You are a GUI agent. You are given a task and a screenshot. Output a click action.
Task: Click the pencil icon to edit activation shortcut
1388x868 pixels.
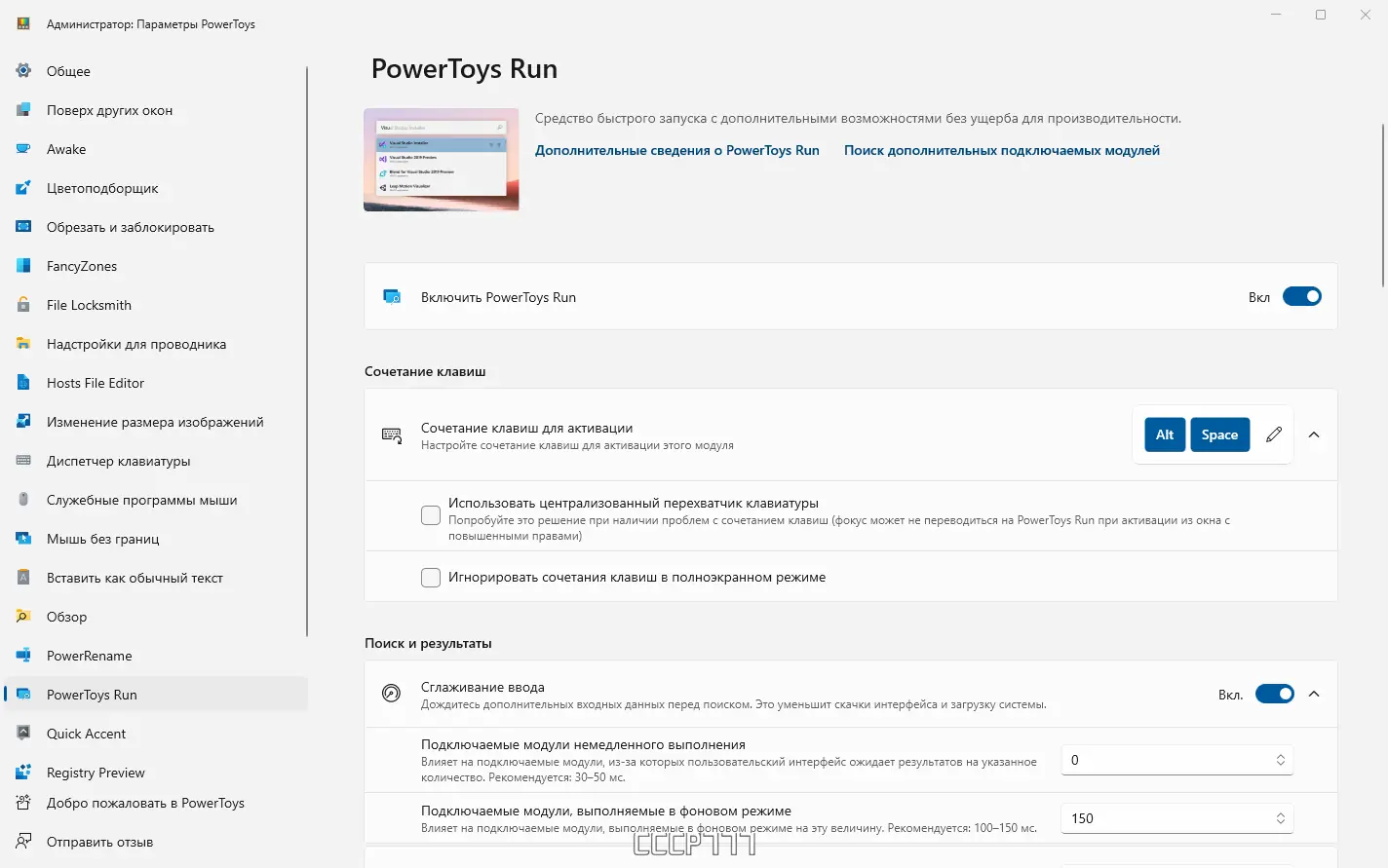1274,434
